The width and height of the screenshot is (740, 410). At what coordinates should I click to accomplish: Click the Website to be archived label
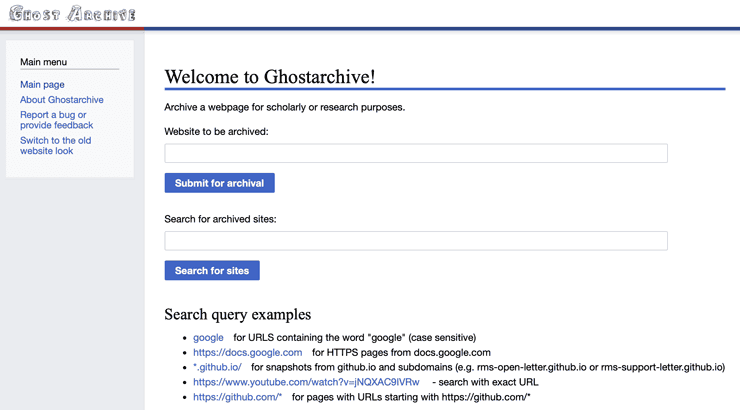coord(216,131)
